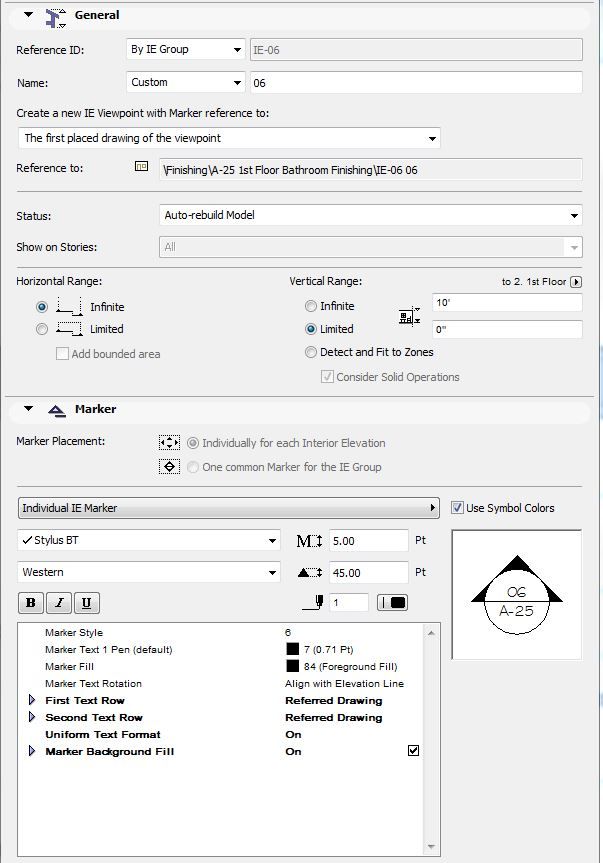
Task: Select the Uniform Text Format row
Action: [222, 734]
